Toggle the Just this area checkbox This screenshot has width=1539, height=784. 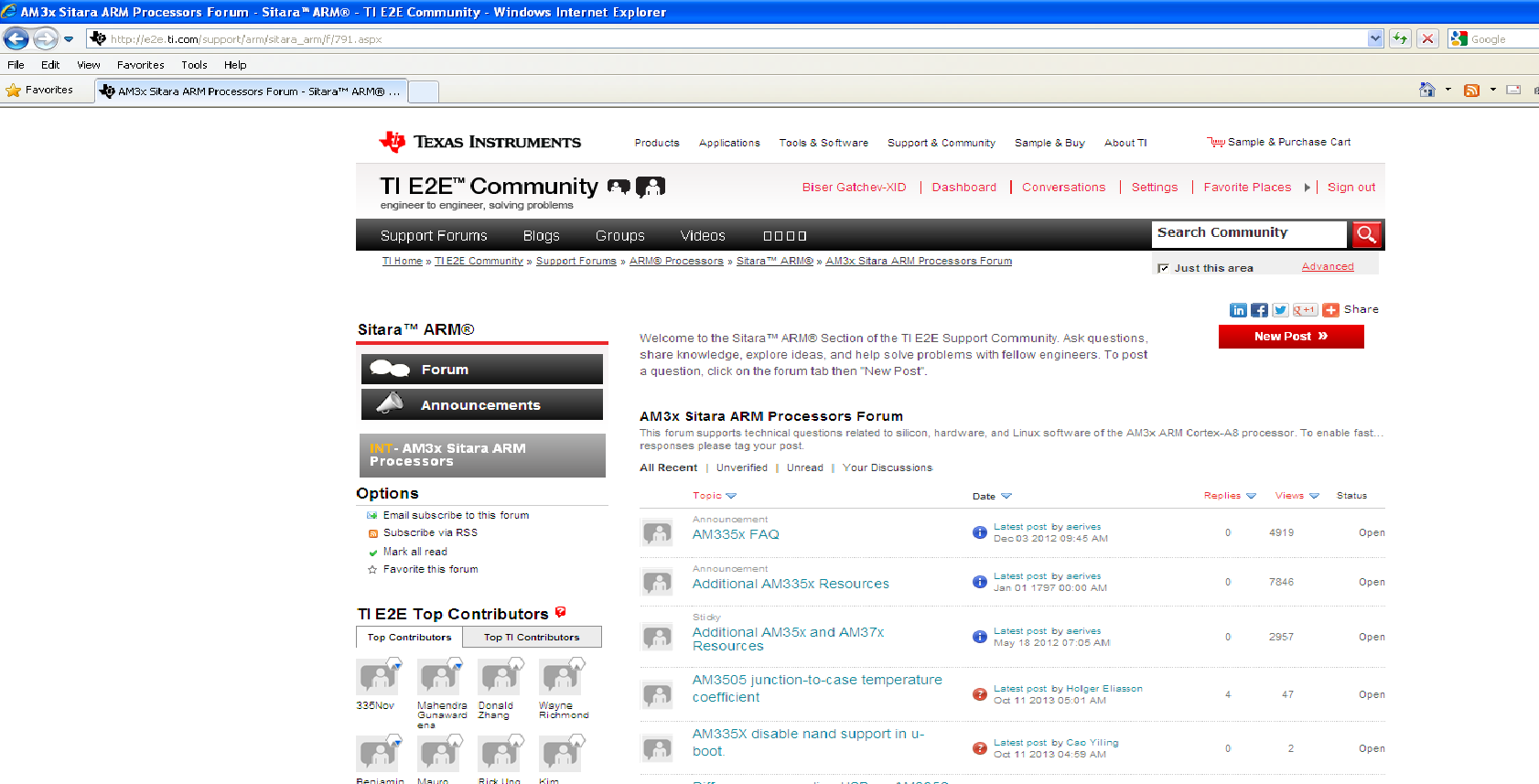[x=1163, y=268]
